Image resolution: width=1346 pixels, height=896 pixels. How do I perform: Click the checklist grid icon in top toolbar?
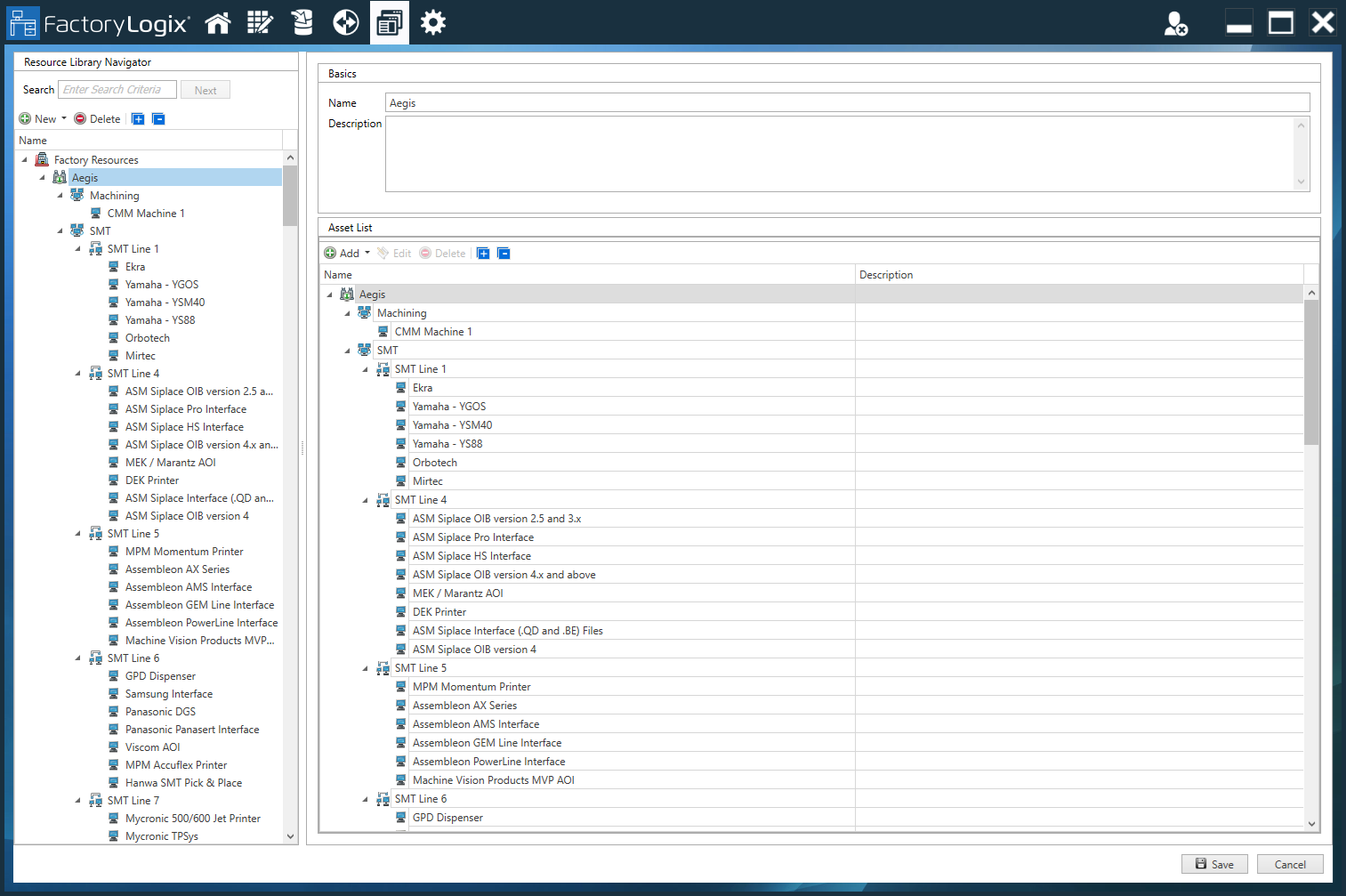[260, 22]
